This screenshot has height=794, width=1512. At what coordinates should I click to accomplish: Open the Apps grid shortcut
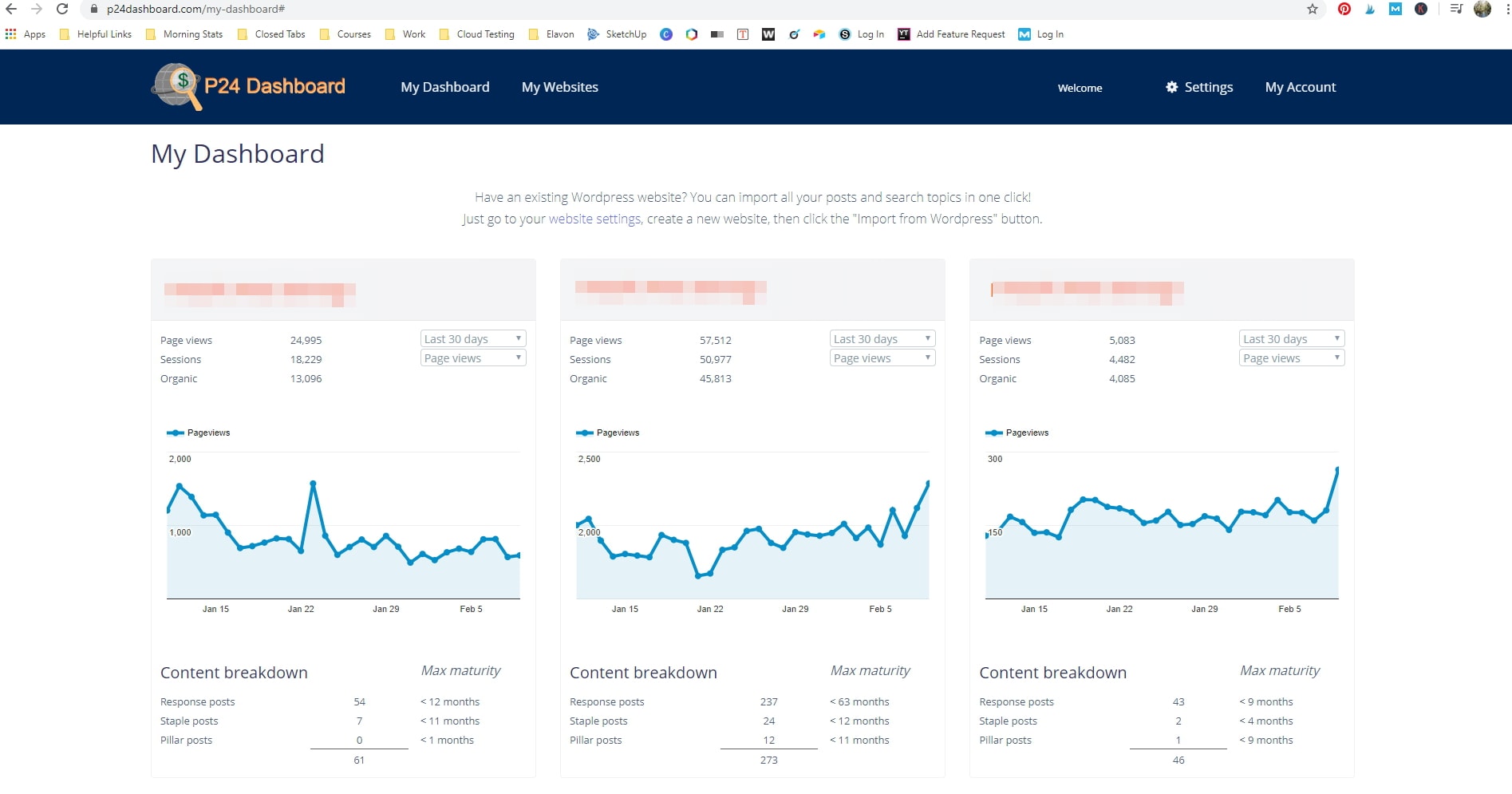point(26,34)
